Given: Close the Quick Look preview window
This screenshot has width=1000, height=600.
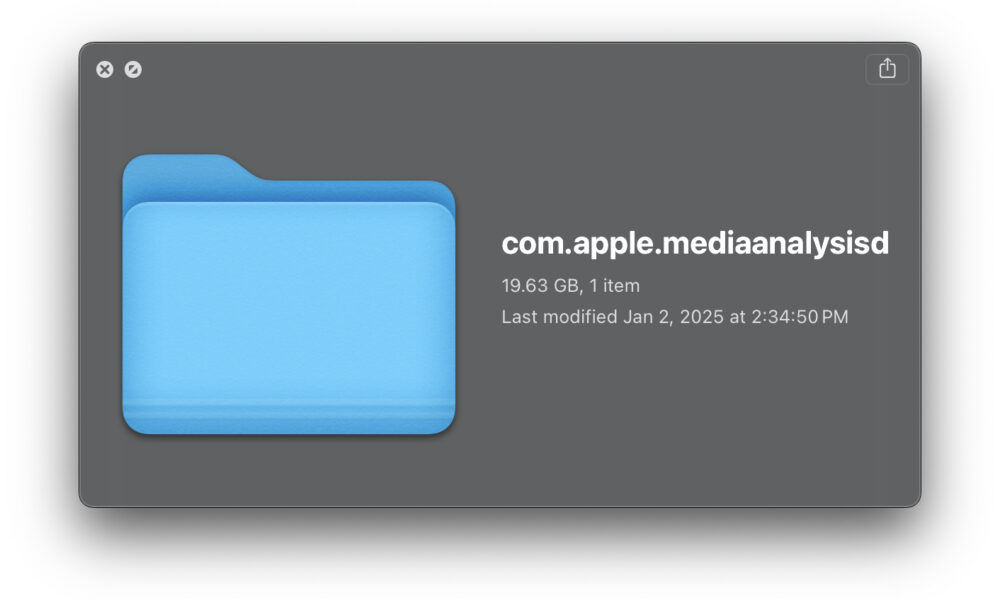Looking at the screenshot, I should click(105, 70).
